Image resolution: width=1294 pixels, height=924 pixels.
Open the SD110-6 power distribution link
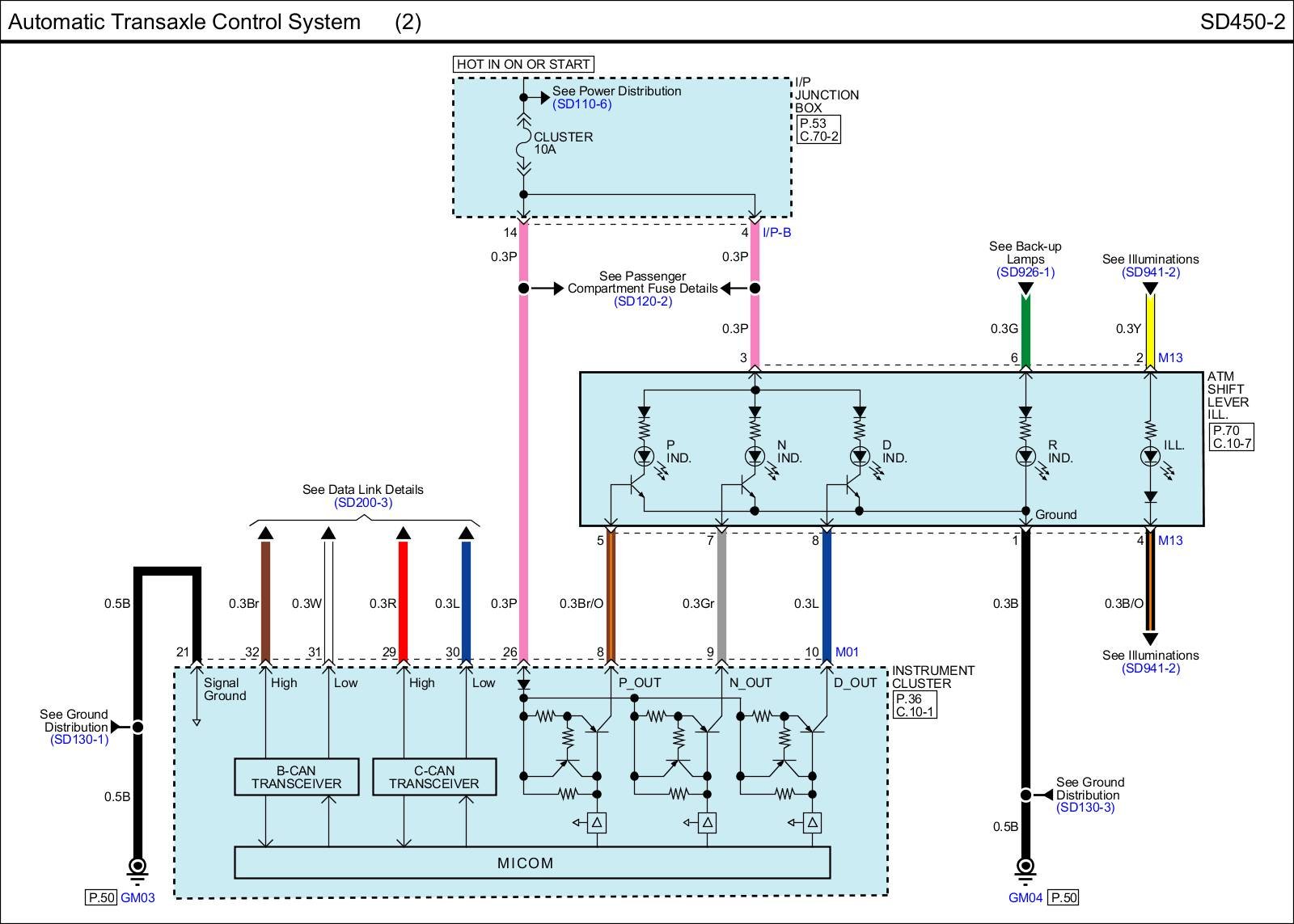tap(581, 104)
